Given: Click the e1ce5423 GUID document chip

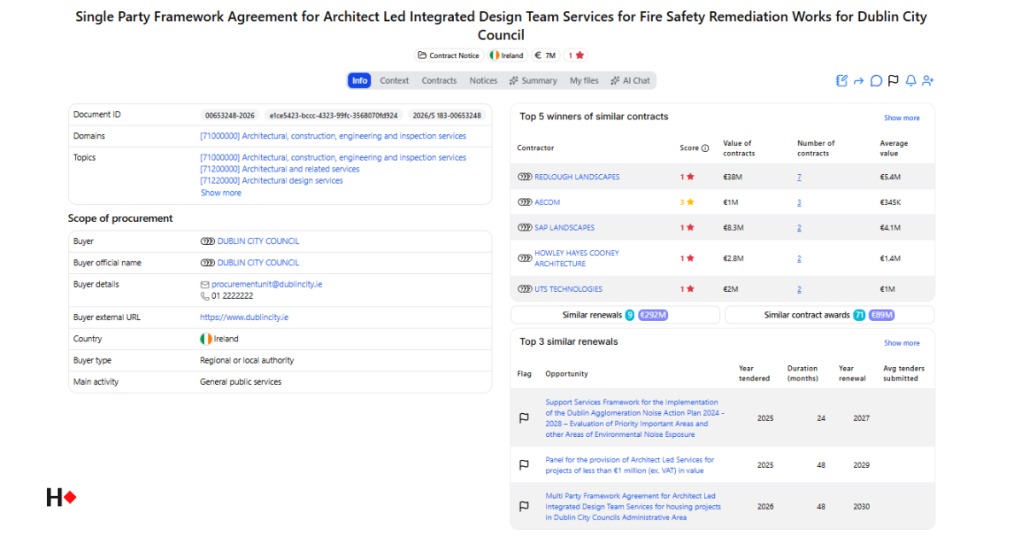Looking at the screenshot, I should (x=333, y=116).
